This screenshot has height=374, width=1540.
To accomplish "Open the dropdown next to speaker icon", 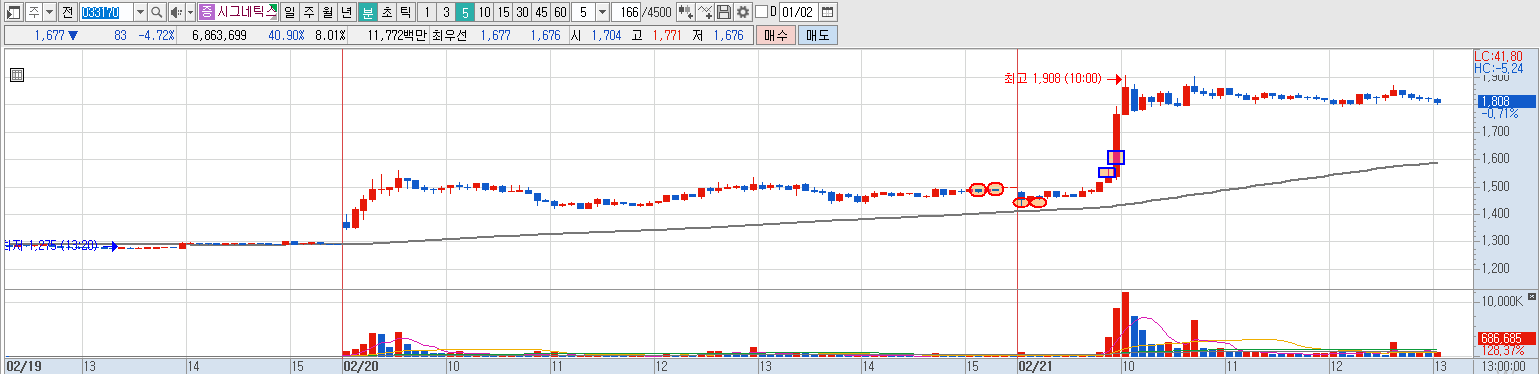I will 190,12.
